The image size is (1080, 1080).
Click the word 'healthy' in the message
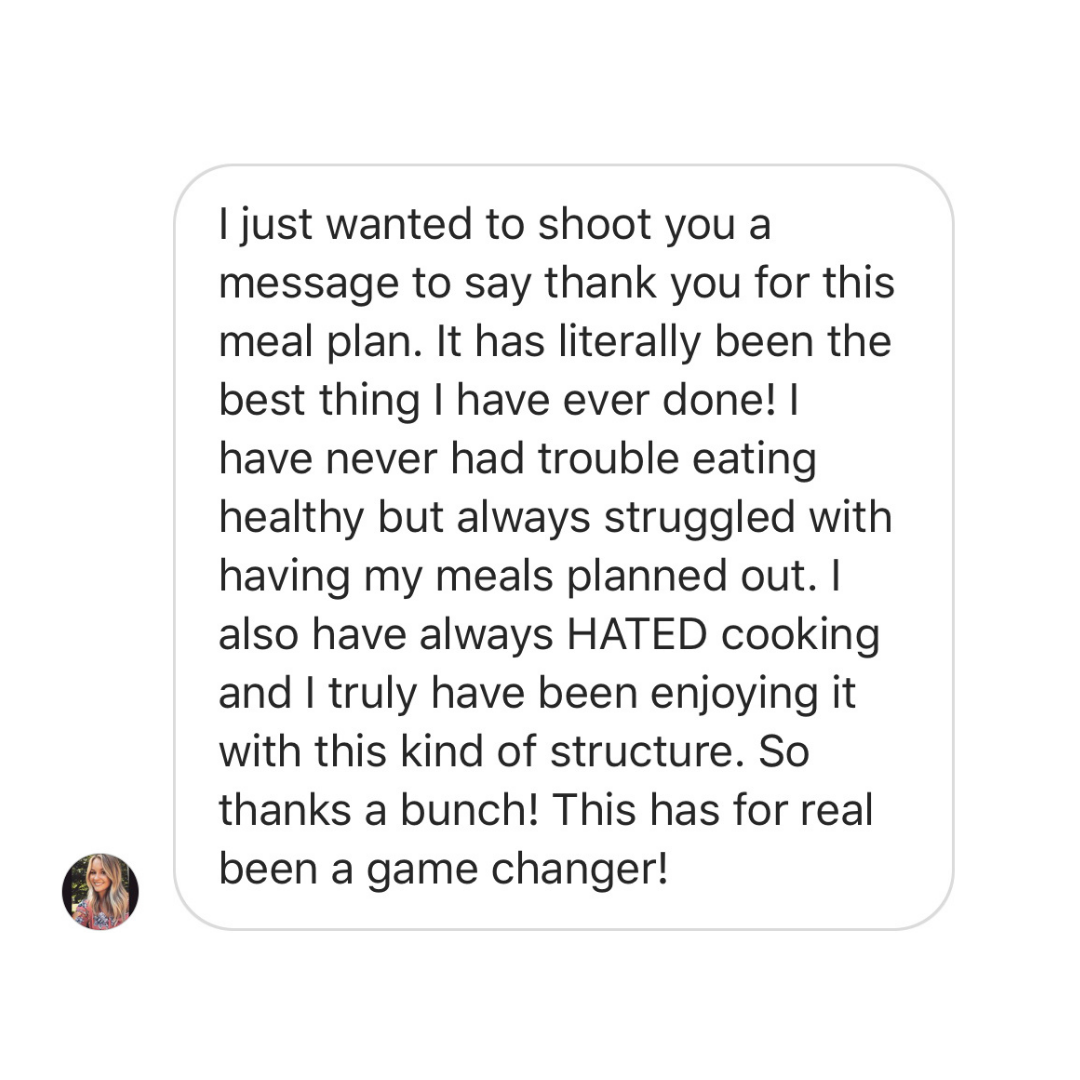pos(289,519)
